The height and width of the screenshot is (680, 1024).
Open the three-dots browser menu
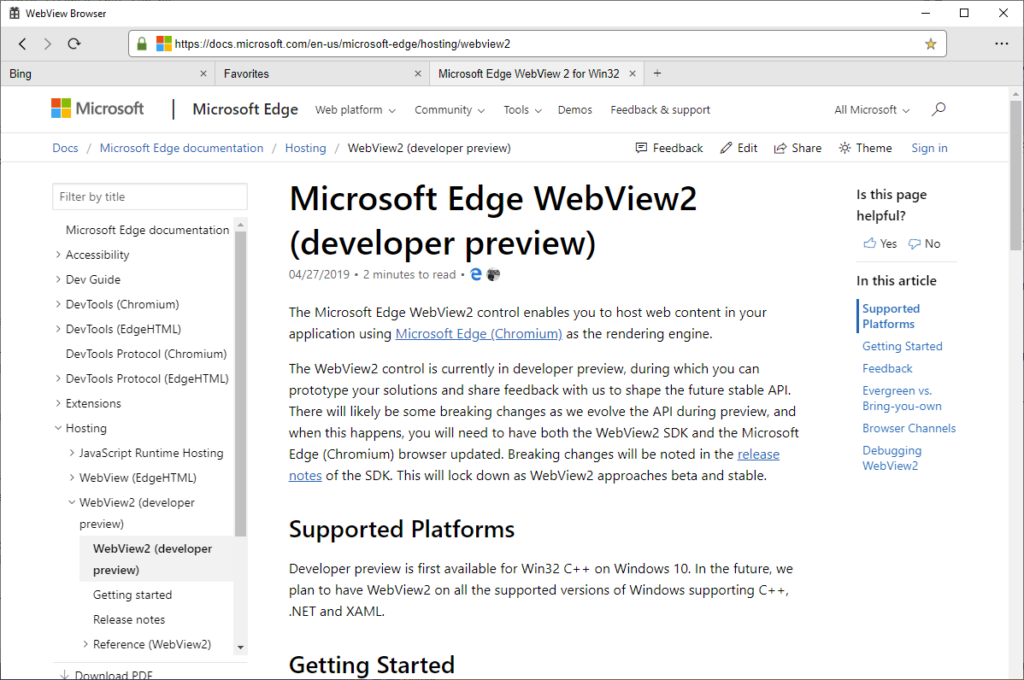(1001, 44)
